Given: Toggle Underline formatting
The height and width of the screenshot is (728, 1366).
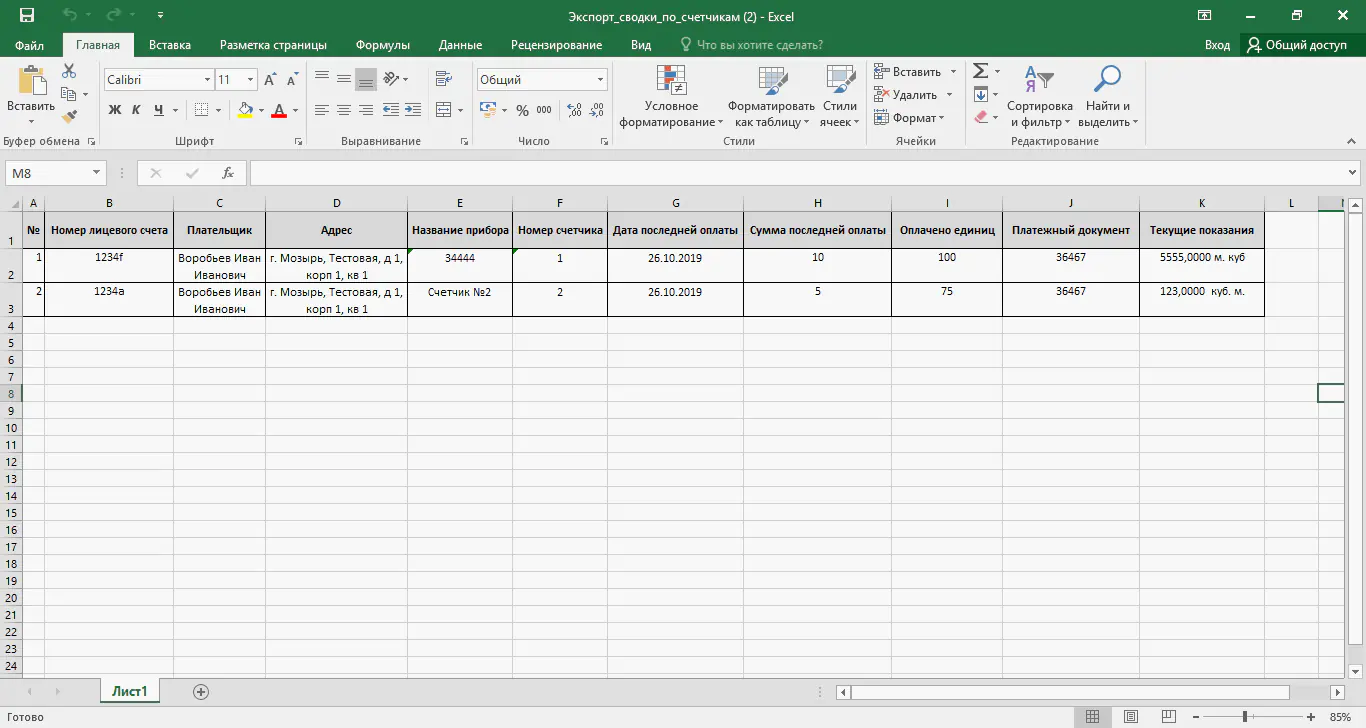Looking at the screenshot, I should (158, 110).
